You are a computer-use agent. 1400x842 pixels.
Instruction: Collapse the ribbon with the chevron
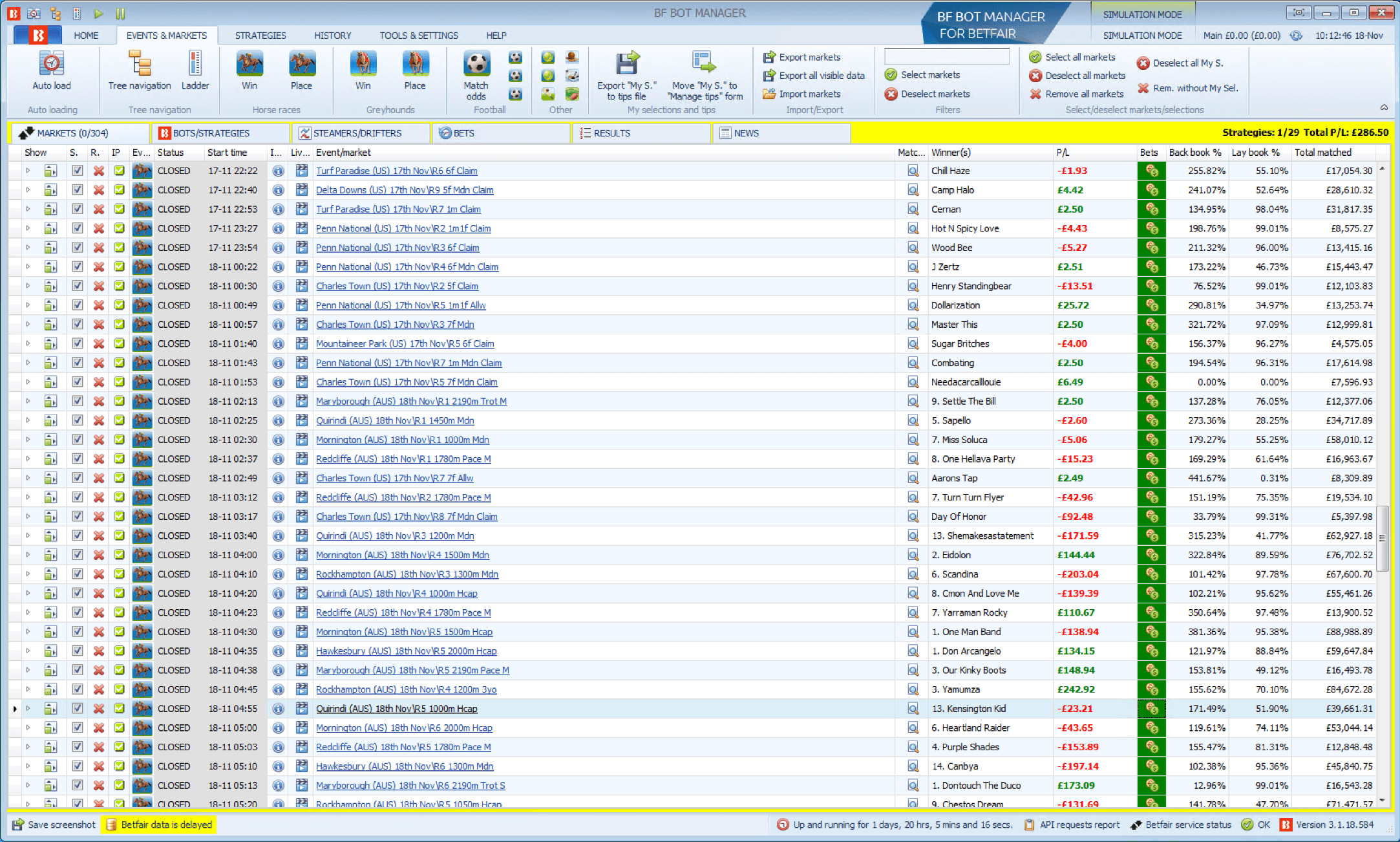click(1384, 107)
